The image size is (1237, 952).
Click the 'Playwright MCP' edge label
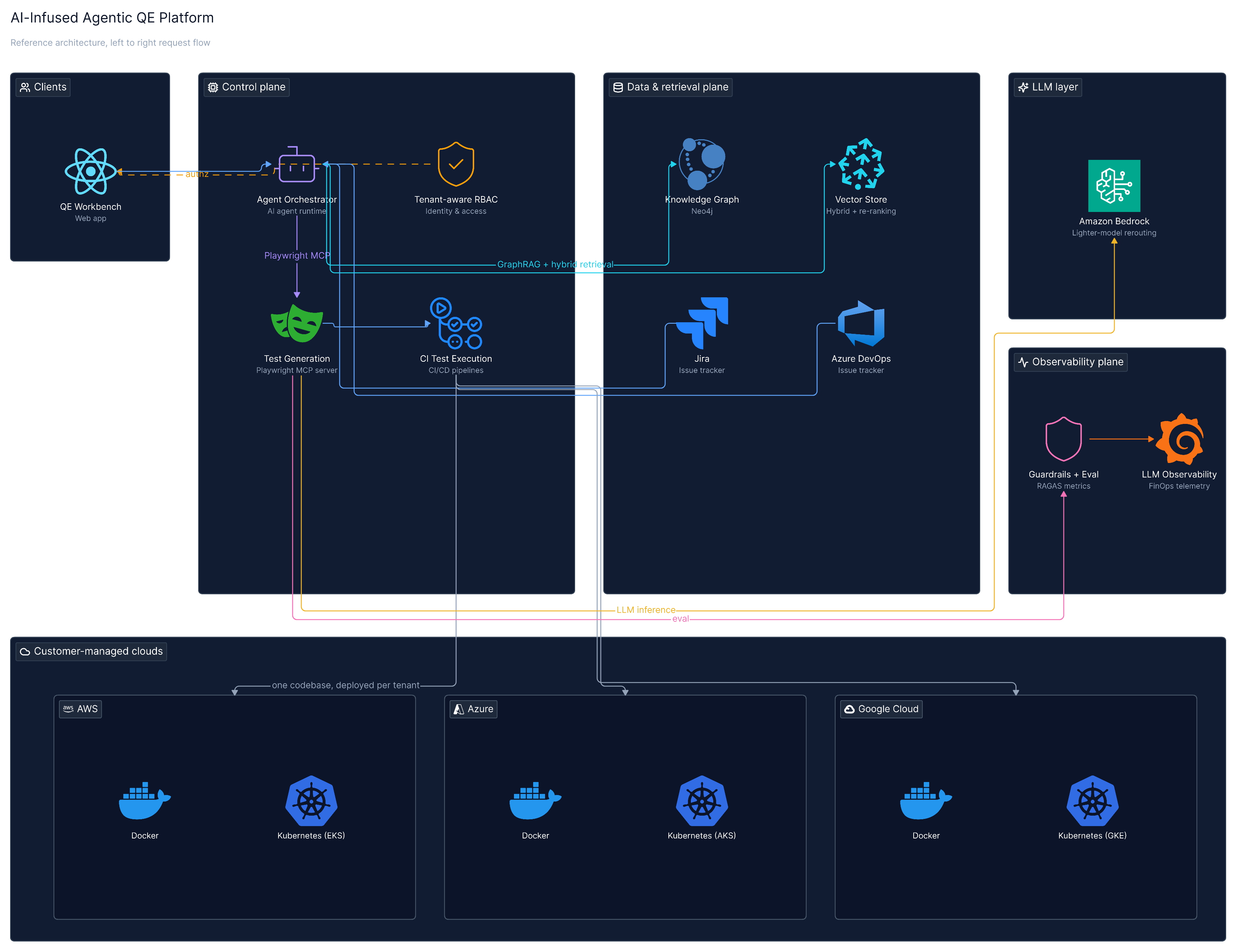click(297, 255)
